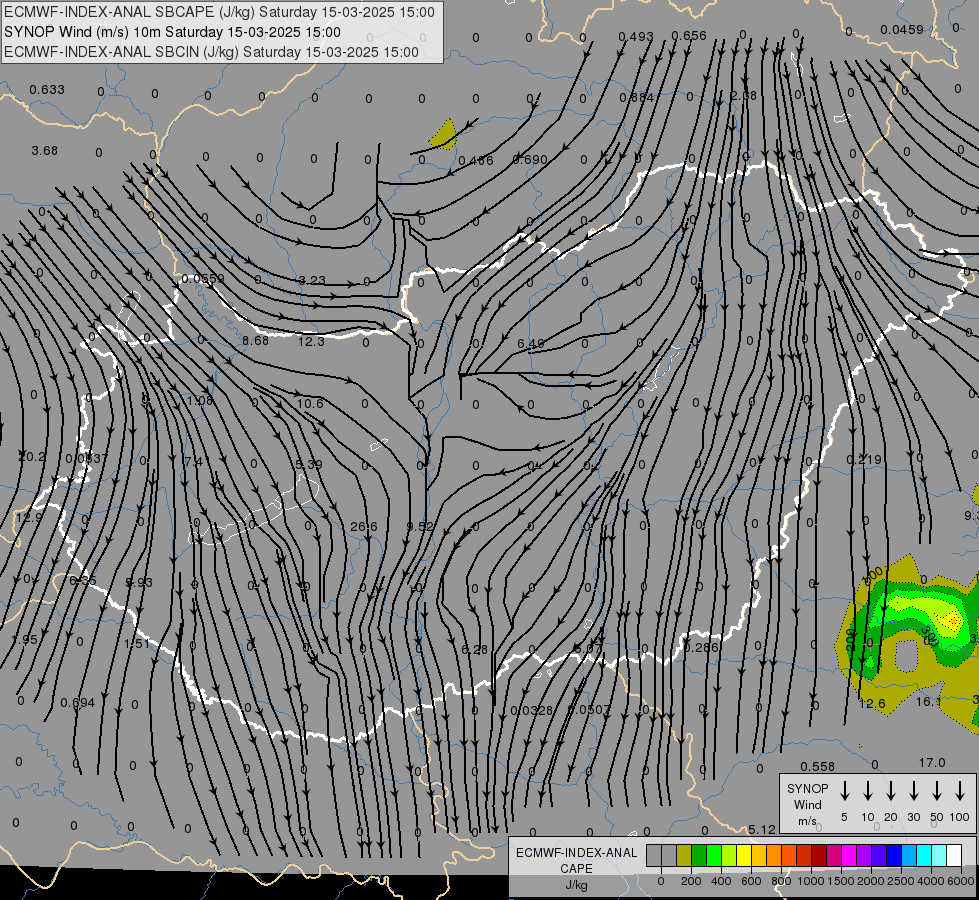Click the small olive CAPE patch near top
The width and height of the screenshot is (979, 900).
click(x=445, y=136)
